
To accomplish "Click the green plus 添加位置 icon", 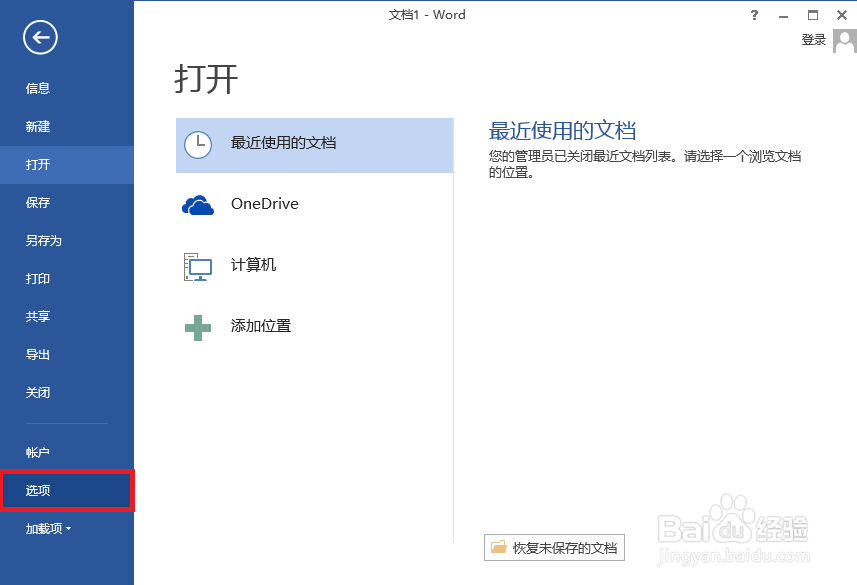I will point(197,326).
